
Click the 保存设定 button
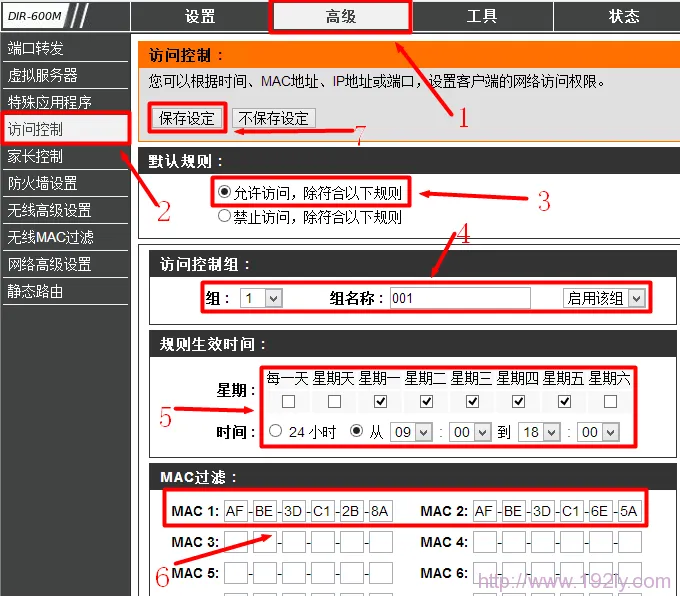187,118
